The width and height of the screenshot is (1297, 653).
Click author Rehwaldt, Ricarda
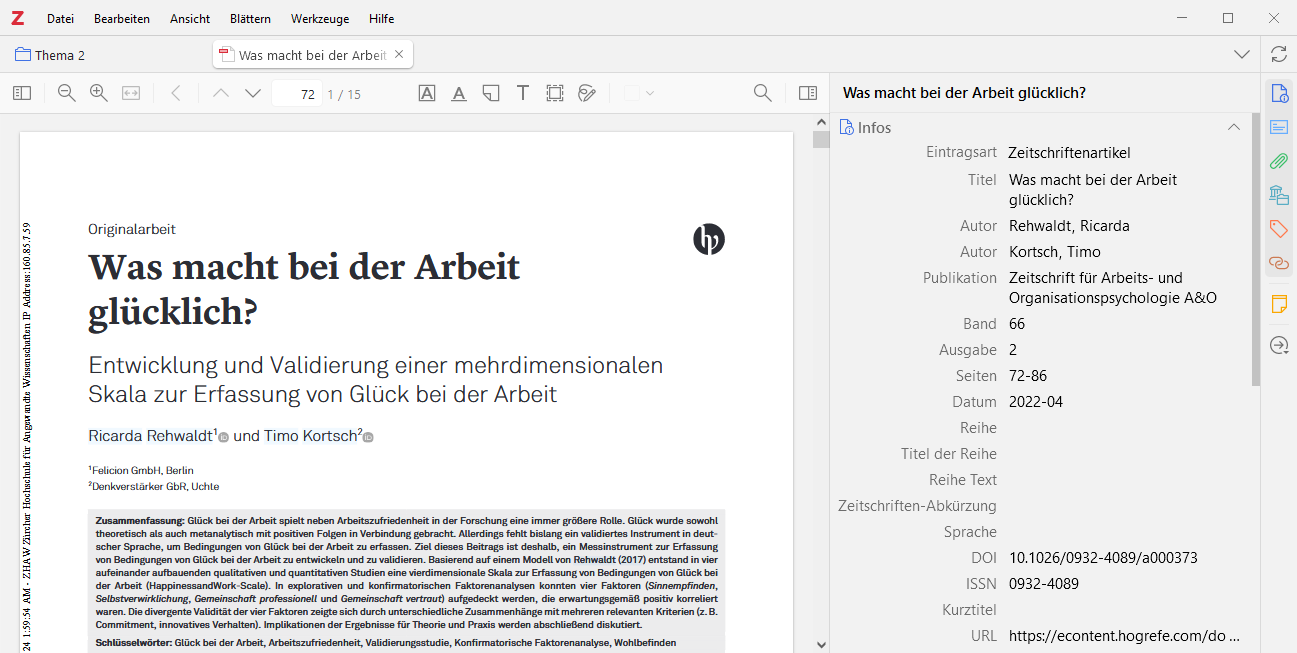1069,226
